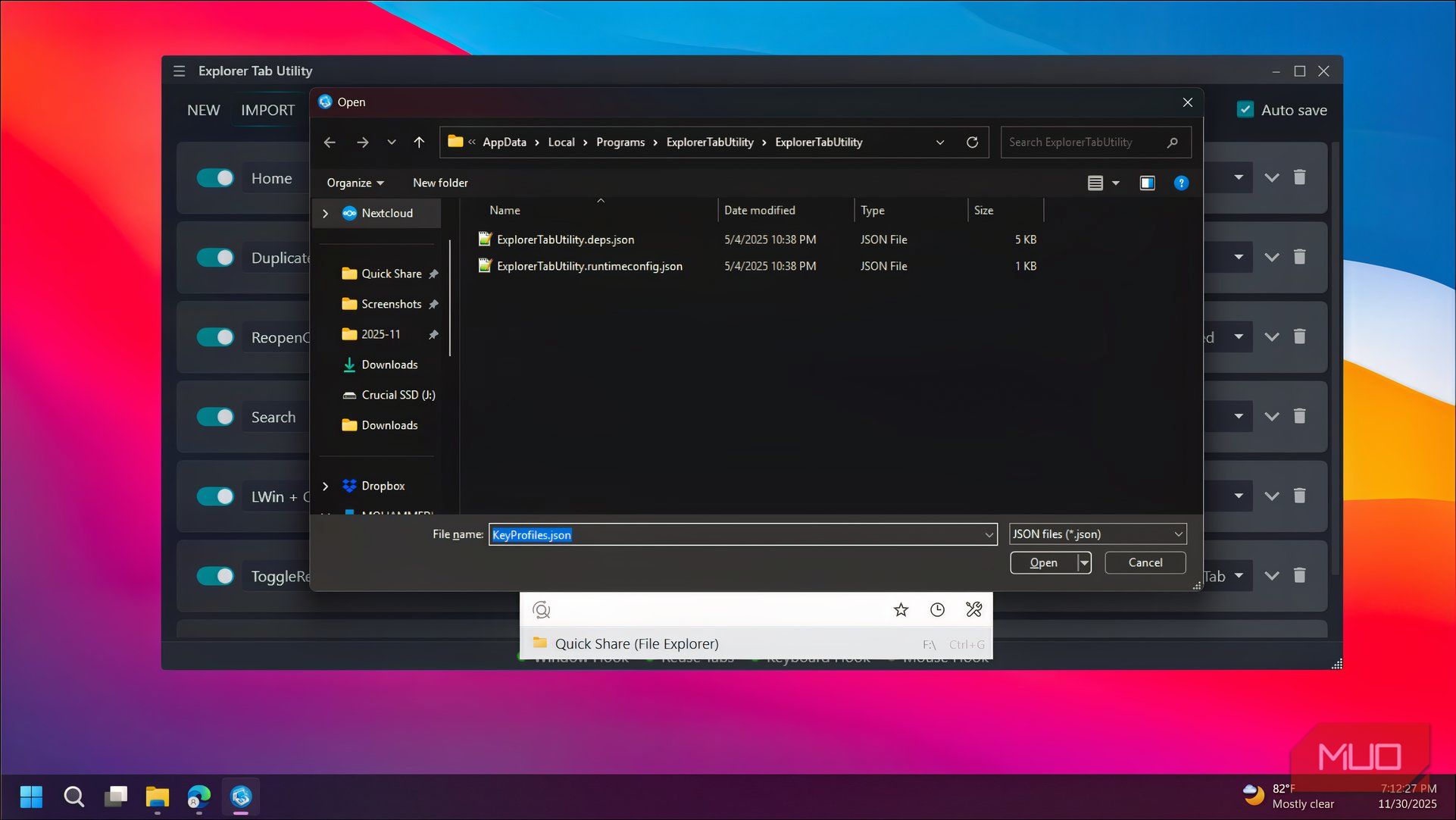The height and width of the screenshot is (820, 1456).
Task: Click the New folder button
Action: tap(440, 183)
